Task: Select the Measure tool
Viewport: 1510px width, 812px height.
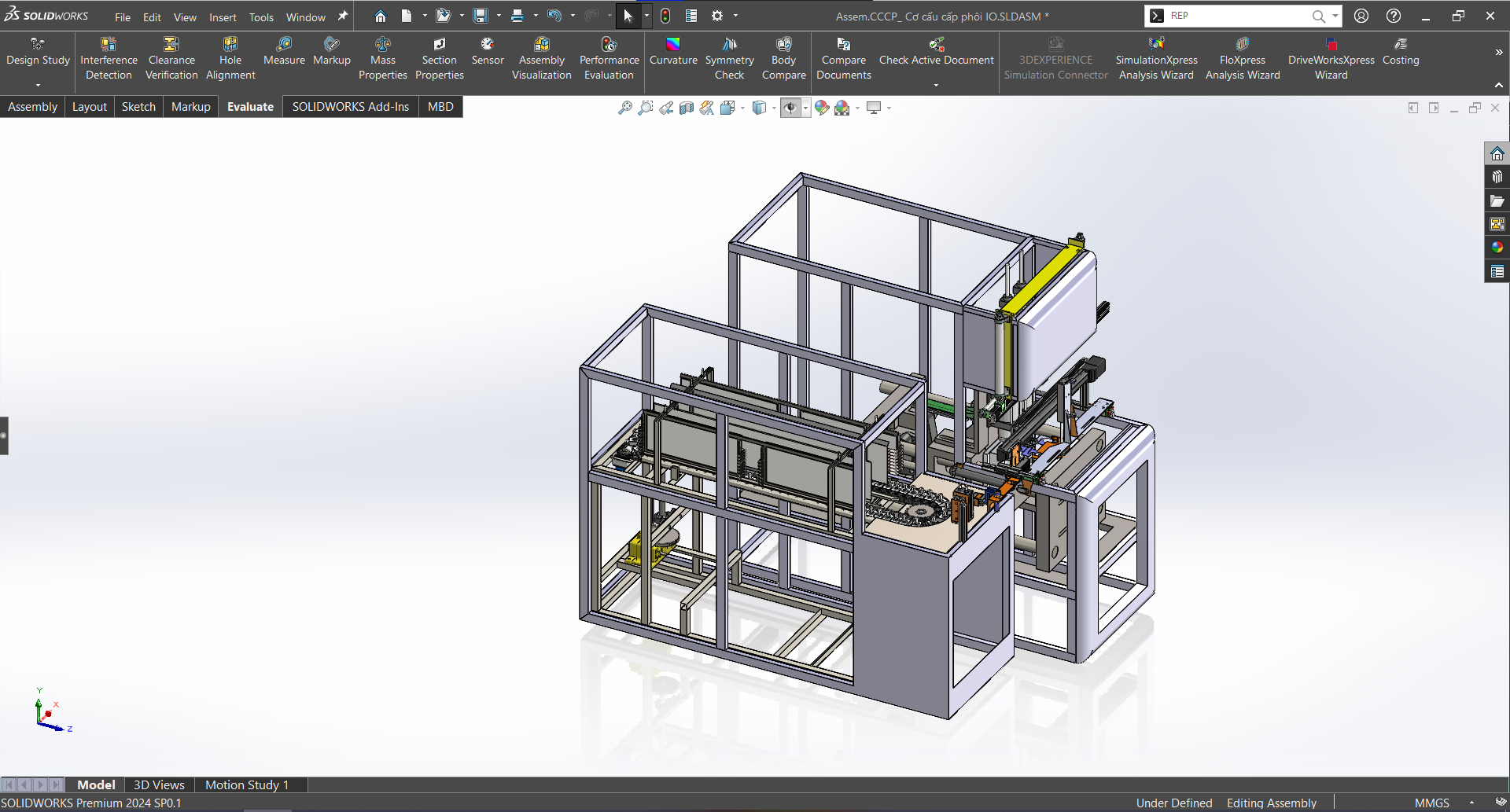Action: (284, 52)
